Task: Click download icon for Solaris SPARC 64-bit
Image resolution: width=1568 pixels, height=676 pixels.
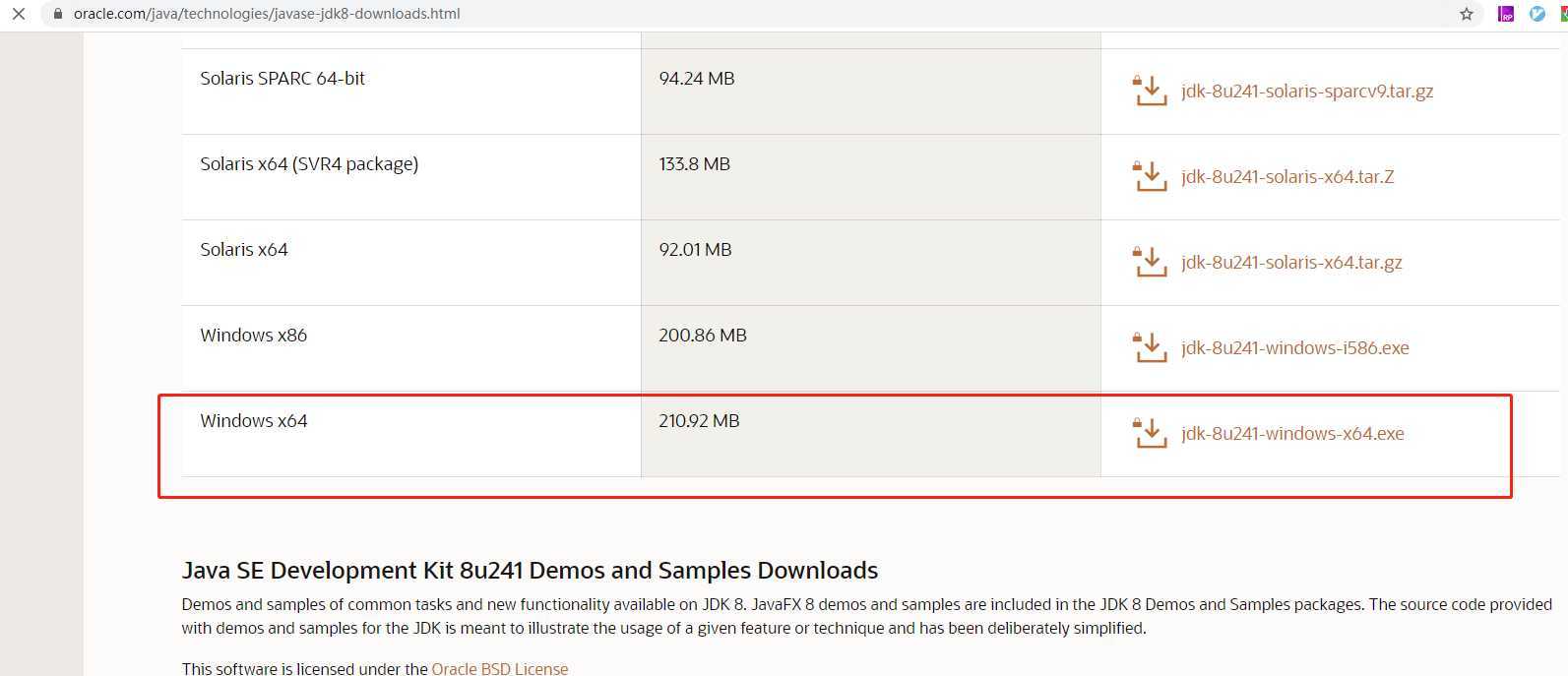Action: point(1150,91)
